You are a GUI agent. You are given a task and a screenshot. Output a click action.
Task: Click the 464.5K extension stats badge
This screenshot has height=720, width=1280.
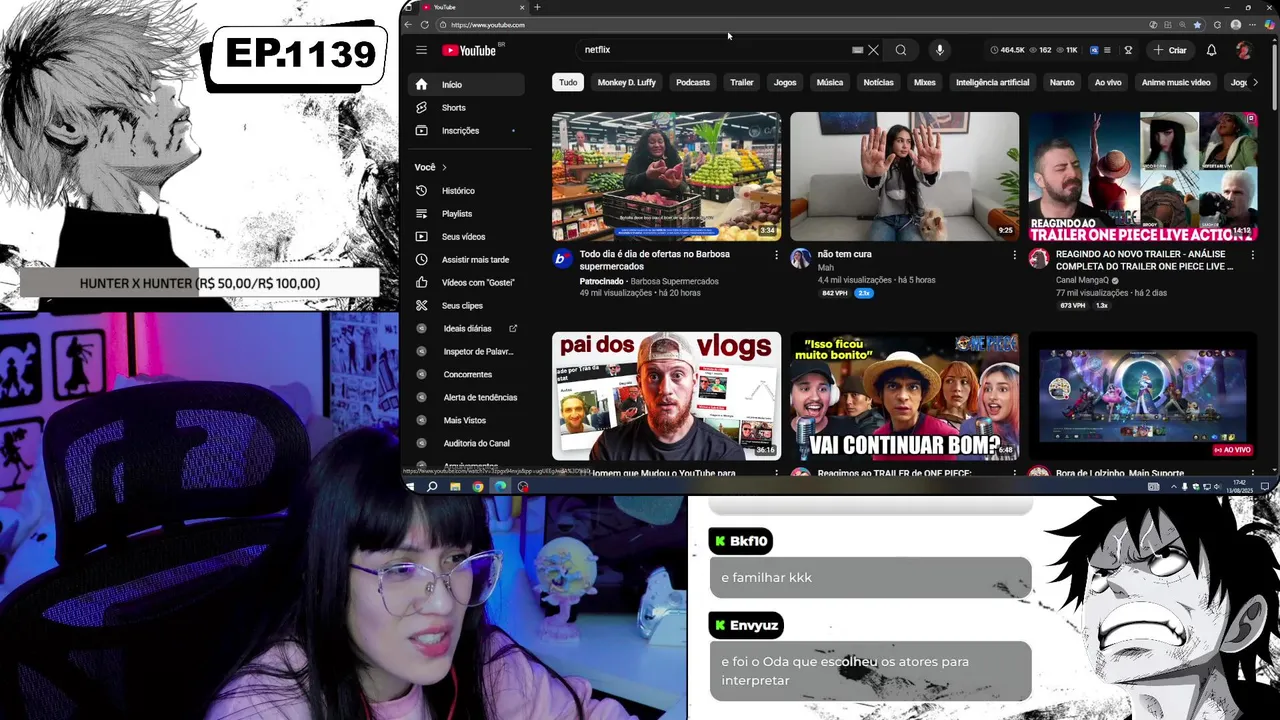coord(1007,50)
